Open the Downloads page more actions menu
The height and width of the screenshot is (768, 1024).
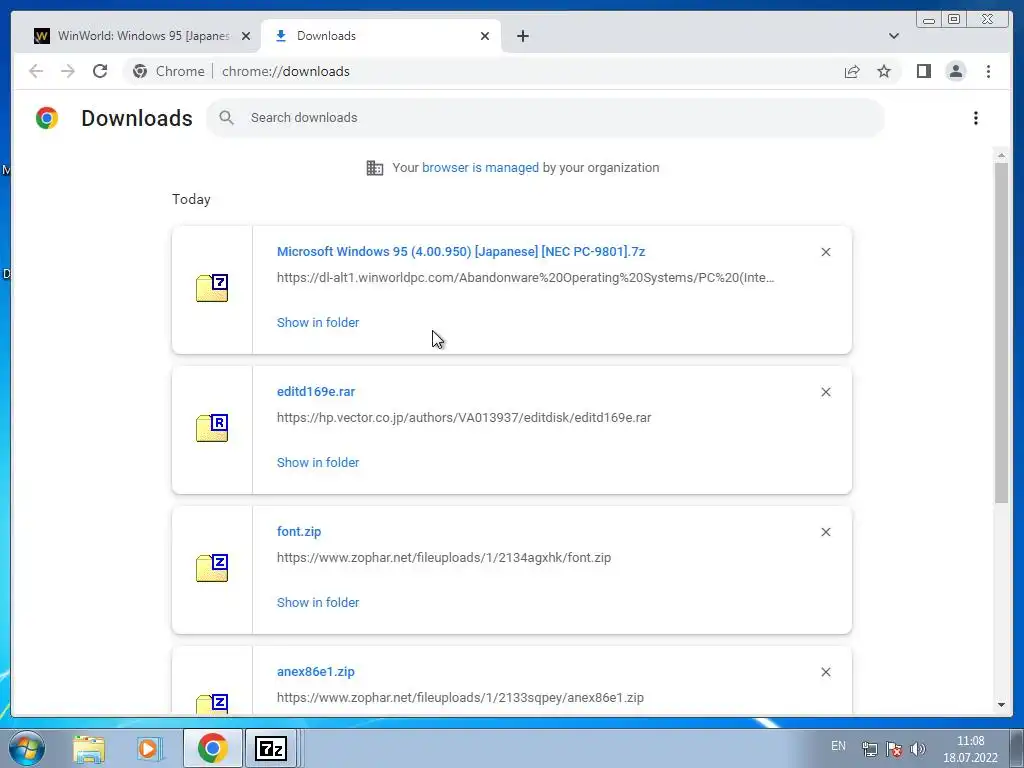pyautogui.click(x=976, y=118)
